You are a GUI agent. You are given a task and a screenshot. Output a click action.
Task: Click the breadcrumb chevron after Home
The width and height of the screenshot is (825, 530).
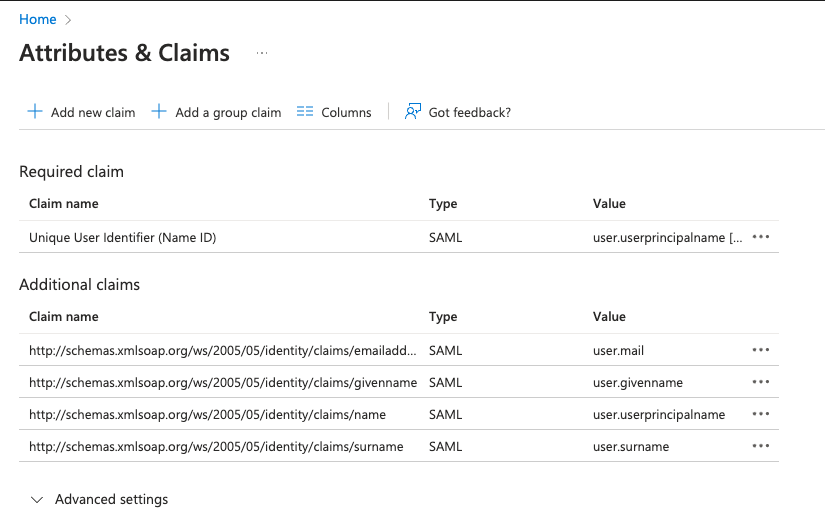pos(68,20)
